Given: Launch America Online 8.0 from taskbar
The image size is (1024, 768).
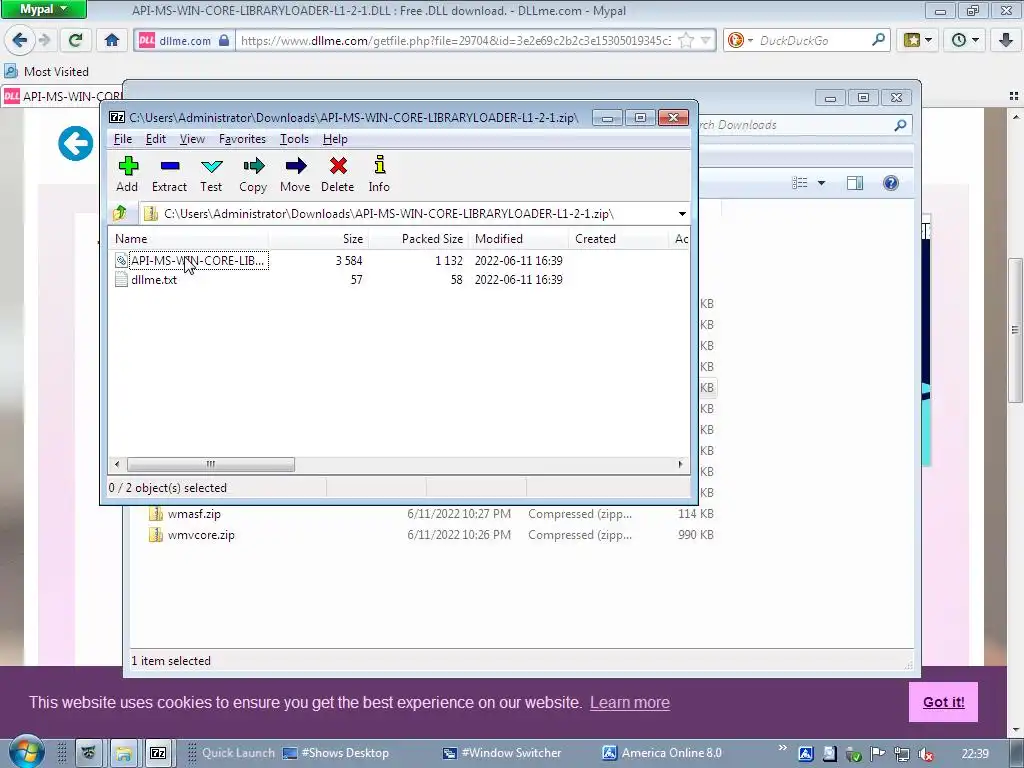Looking at the screenshot, I should click(x=662, y=753).
